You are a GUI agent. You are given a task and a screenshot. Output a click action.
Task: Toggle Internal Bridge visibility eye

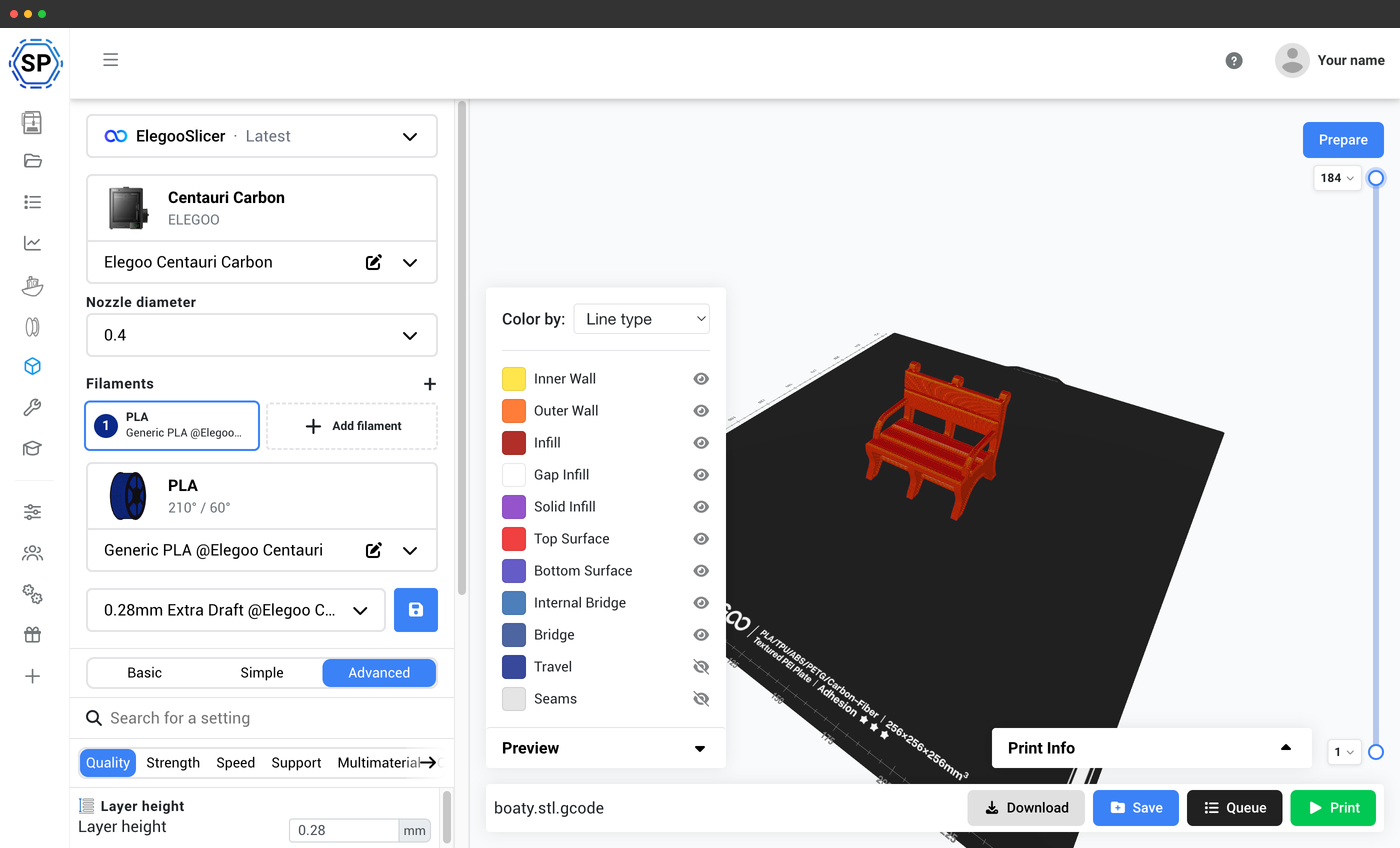click(701, 603)
